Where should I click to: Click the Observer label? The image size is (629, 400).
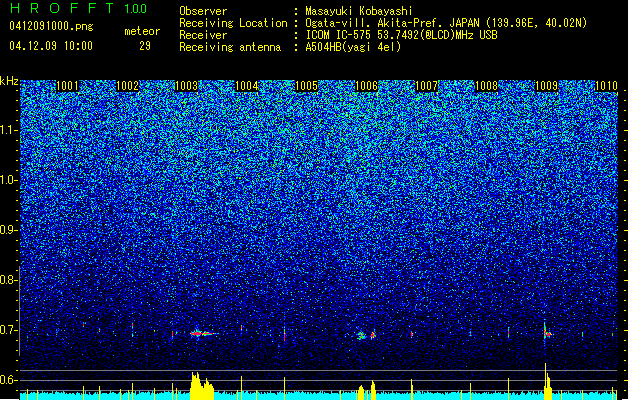[203, 11]
